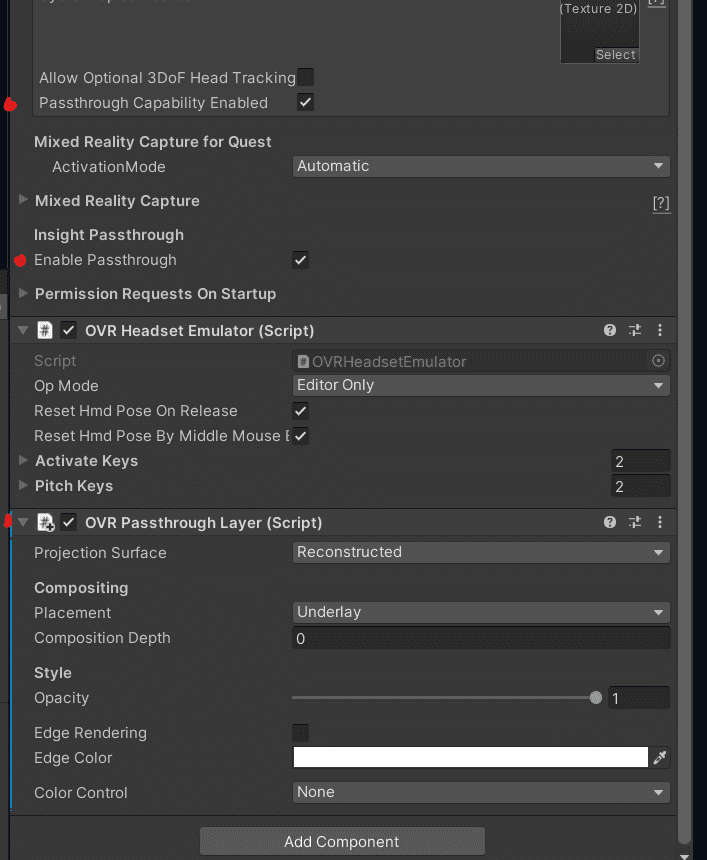Open the Edge Color white swatch
Image resolution: width=707 pixels, height=860 pixels.
tap(471, 757)
